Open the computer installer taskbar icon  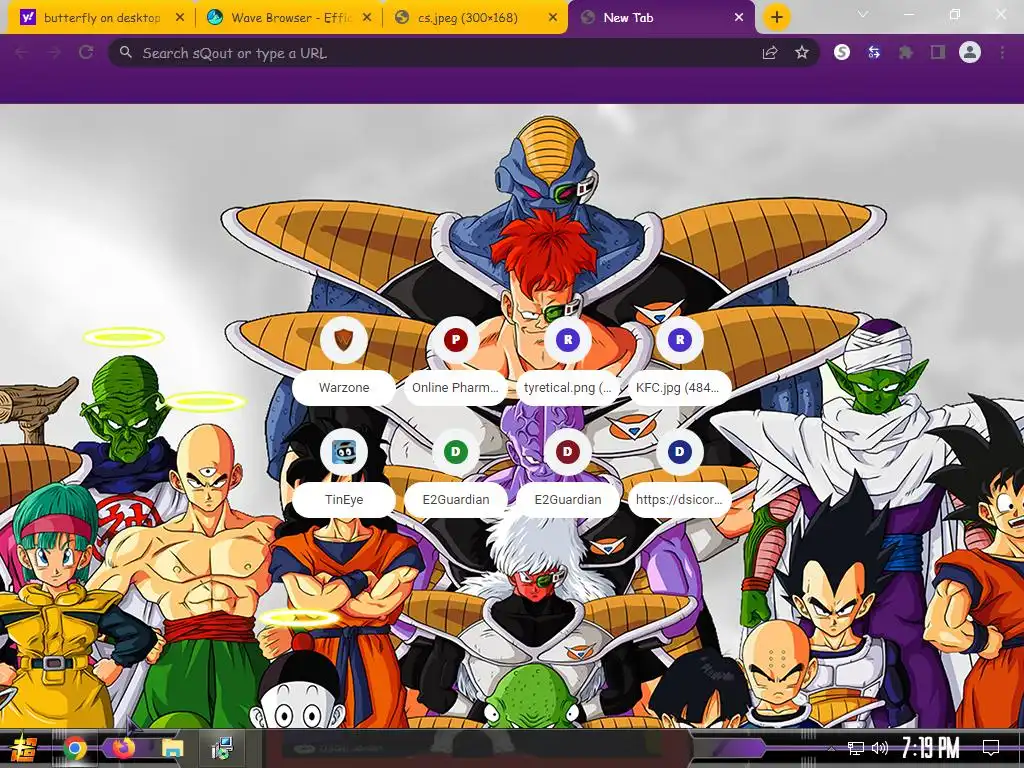222,748
